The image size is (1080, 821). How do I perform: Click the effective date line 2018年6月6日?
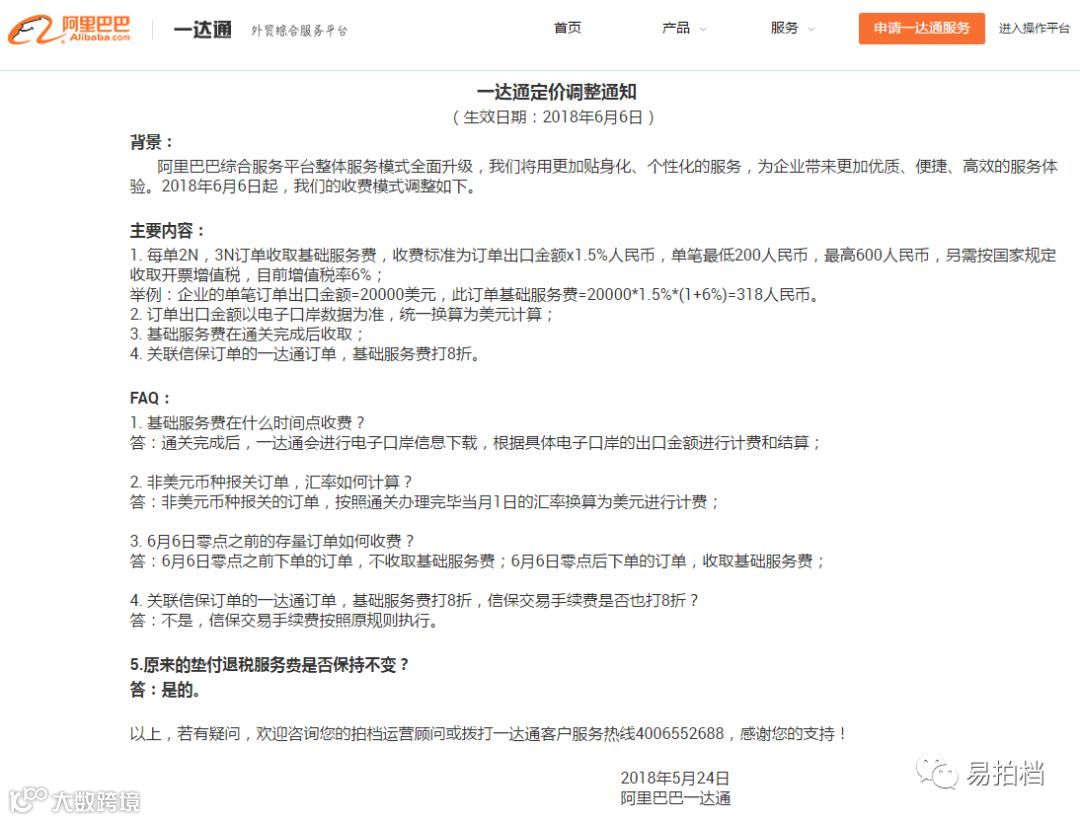(x=554, y=117)
